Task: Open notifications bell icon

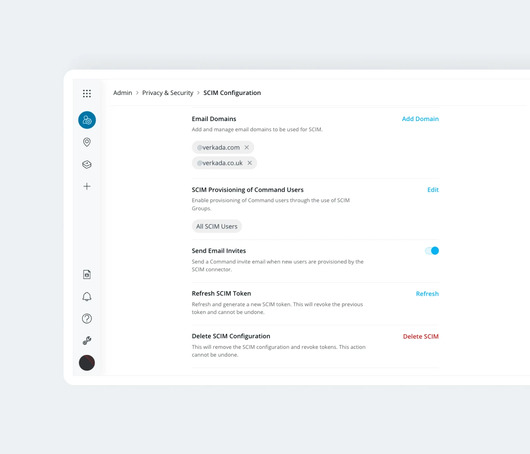Action: pyautogui.click(x=87, y=296)
